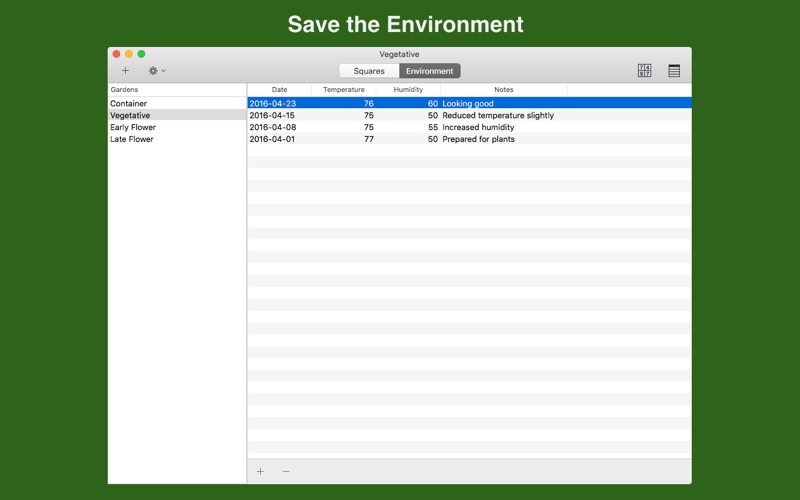This screenshot has width=800, height=500.
Task: Select the 2016-04-01 date cell
Action: click(272, 139)
